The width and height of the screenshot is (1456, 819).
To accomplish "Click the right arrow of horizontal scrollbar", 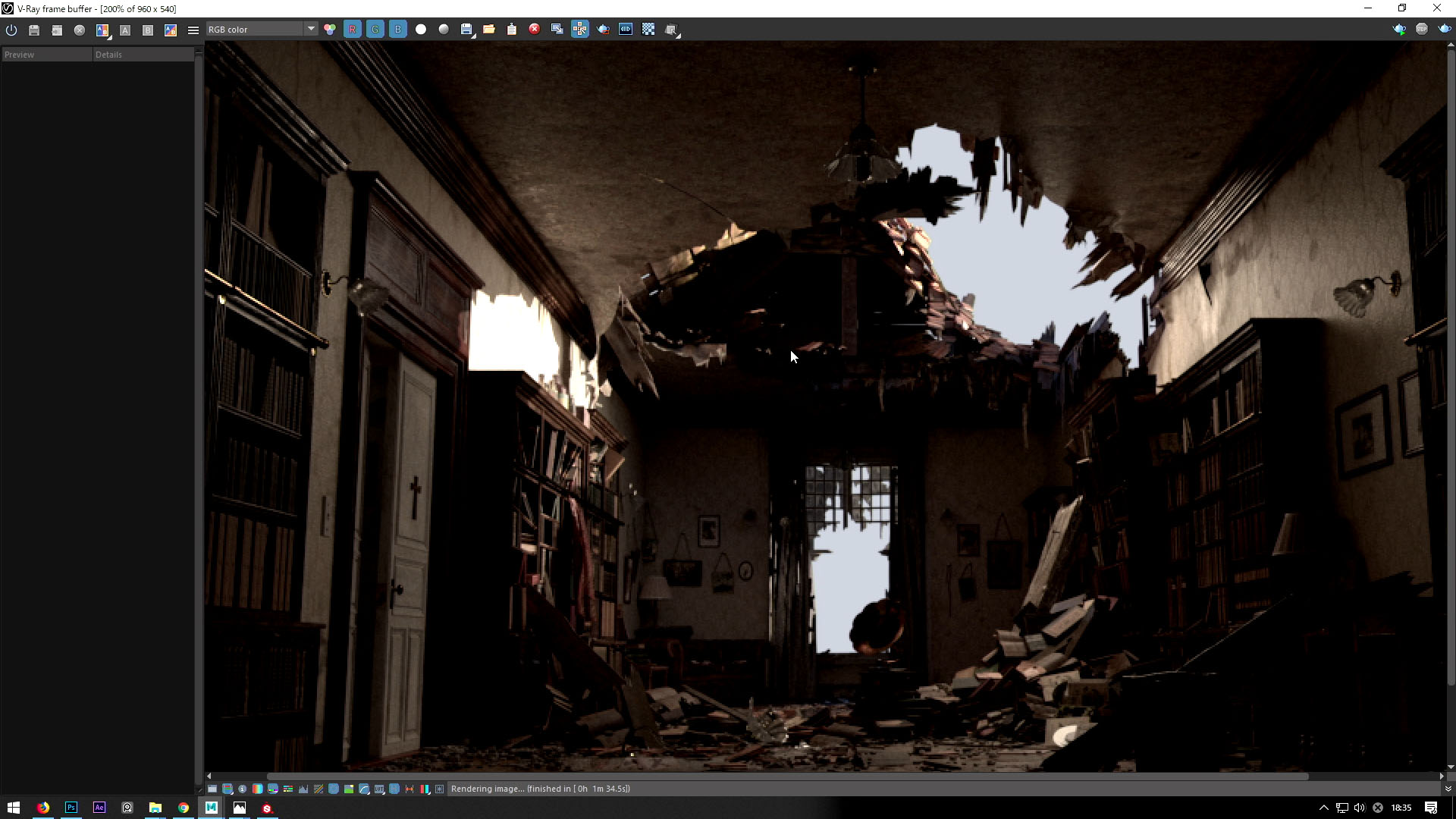I will (1442, 777).
